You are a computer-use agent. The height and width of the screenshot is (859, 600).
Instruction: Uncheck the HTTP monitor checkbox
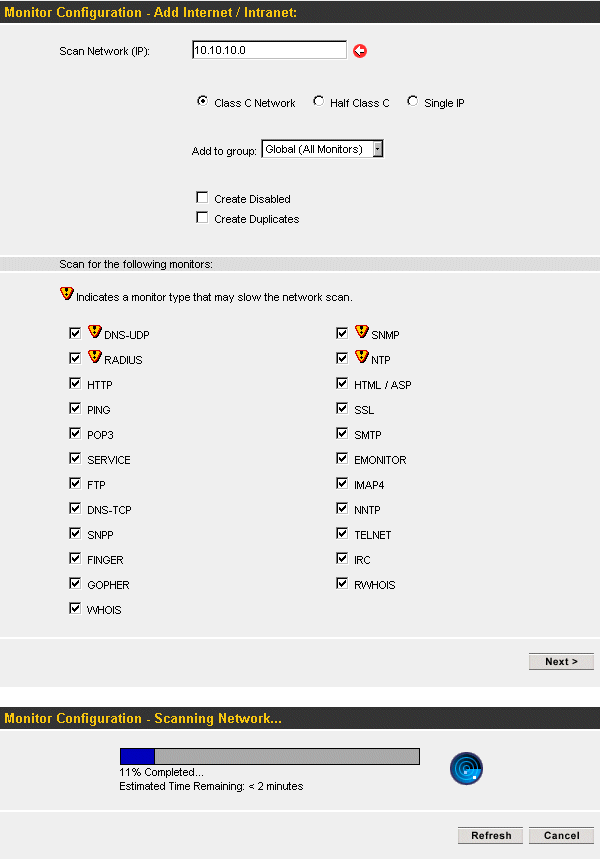[x=75, y=383]
